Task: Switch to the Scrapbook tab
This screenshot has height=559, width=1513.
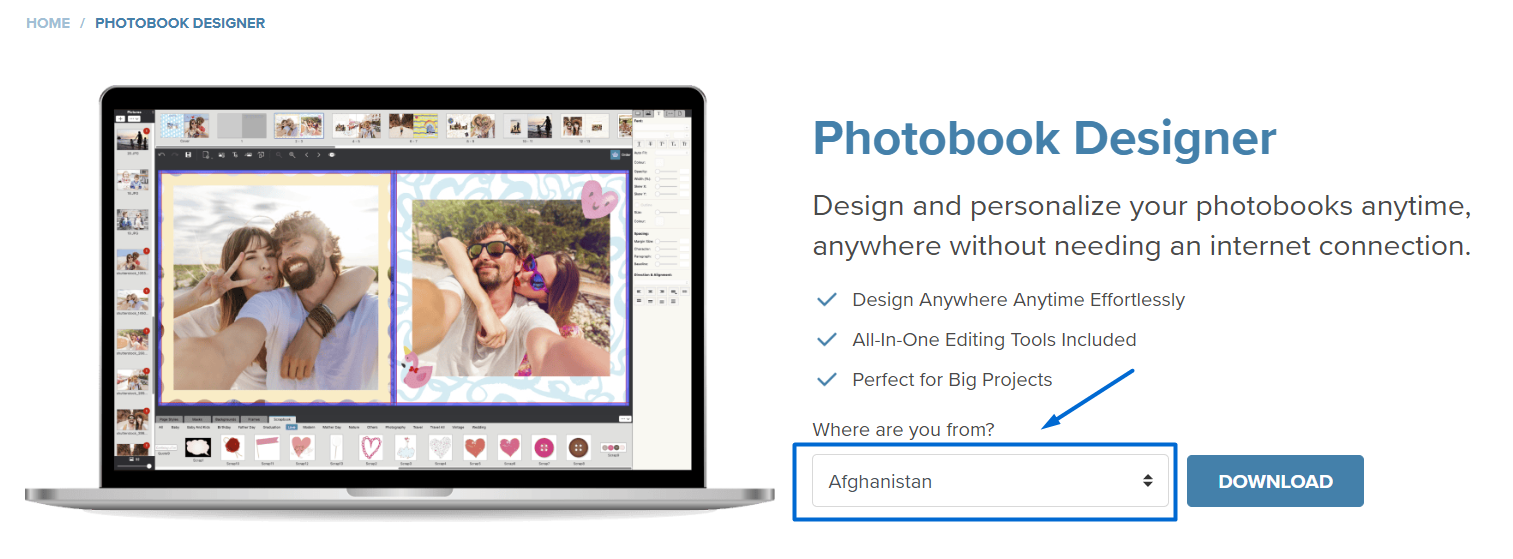Action: pos(282,419)
